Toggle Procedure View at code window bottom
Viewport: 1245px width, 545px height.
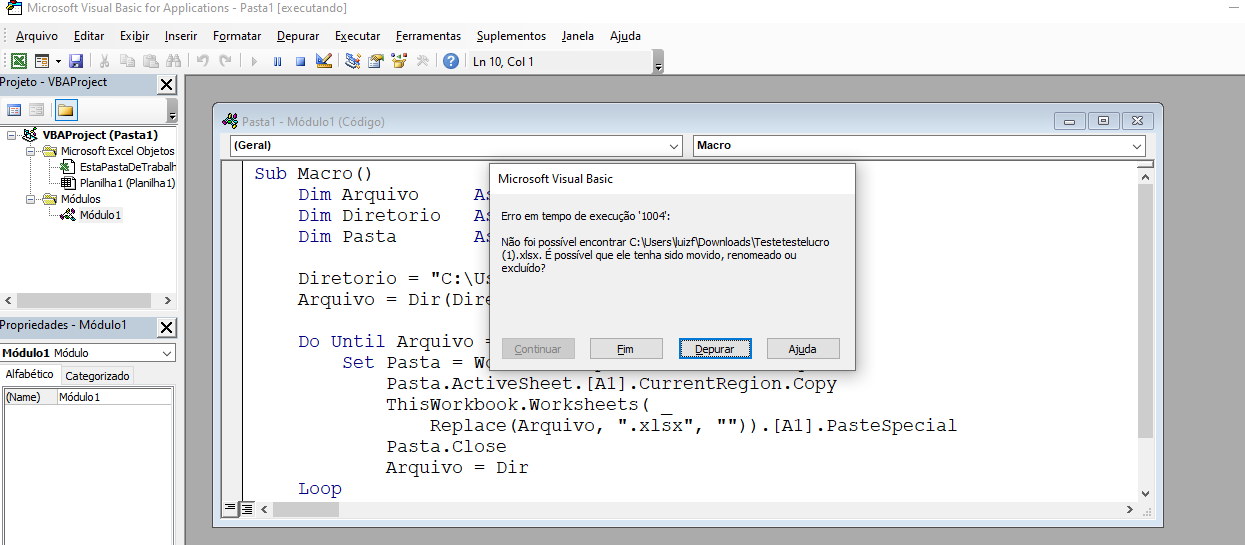[x=230, y=509]
